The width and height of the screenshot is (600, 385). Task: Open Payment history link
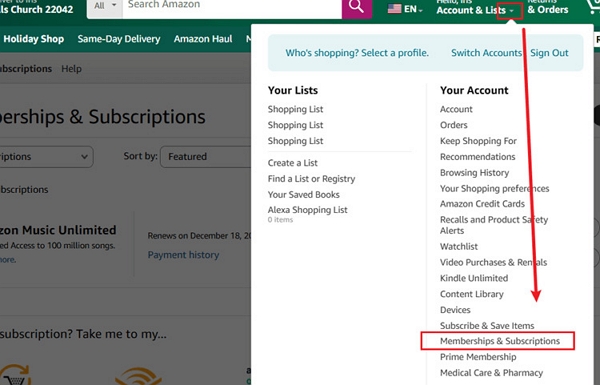click(183, 255)
